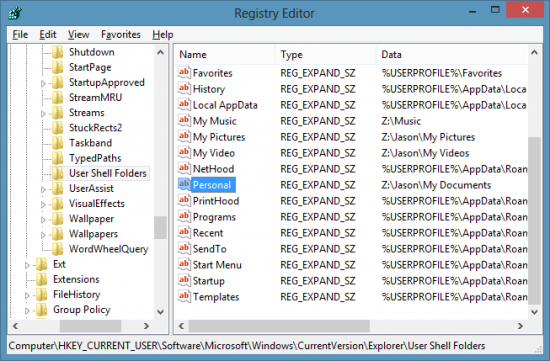Click the tree pane scroll right arrow
Image resolution: width=550 pixels, height=361 pixels.
pyautogui.click(x=146, y=326)
